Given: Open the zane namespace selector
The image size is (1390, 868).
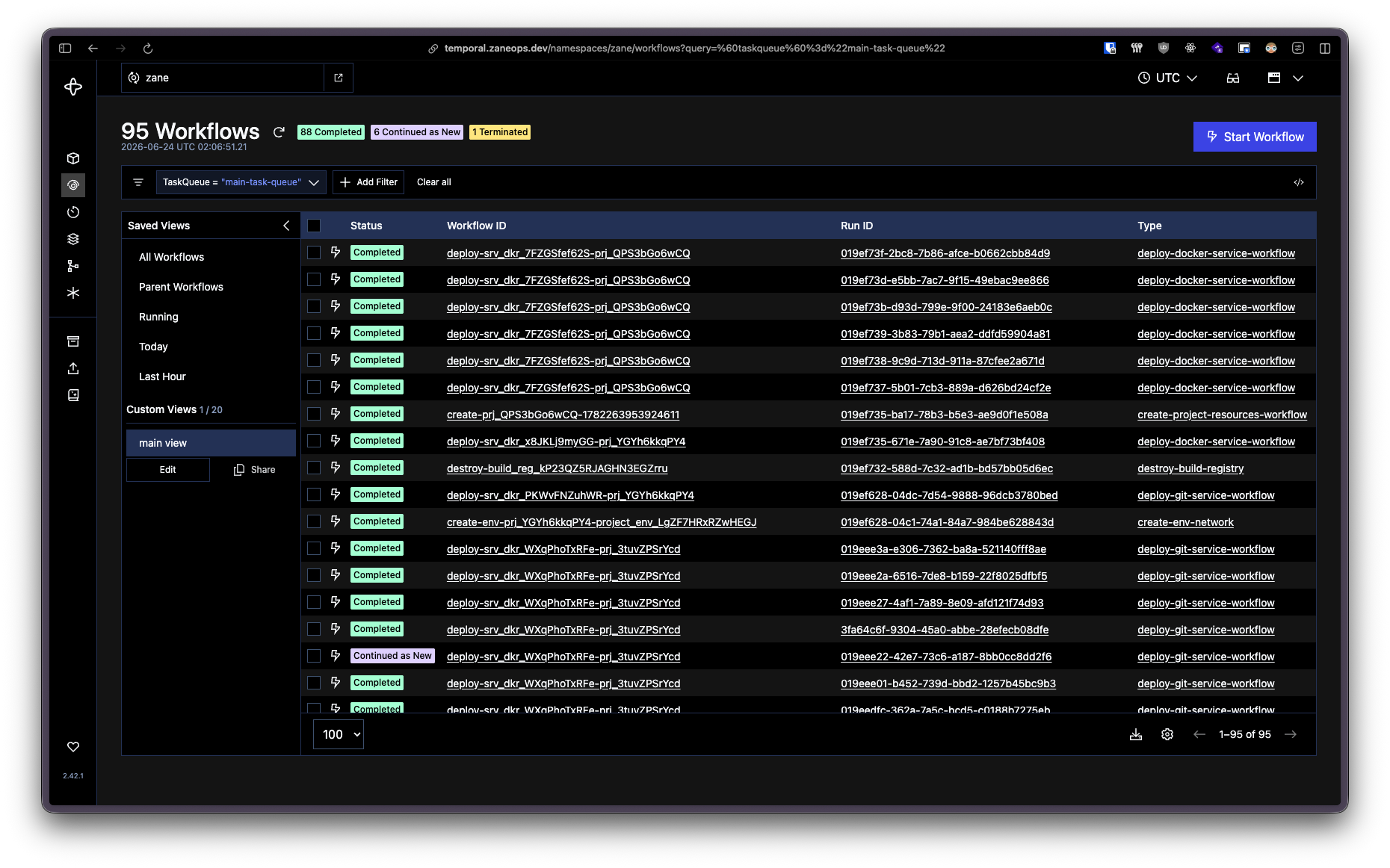Looking at the screenshot, I should (x=223, y=78).
